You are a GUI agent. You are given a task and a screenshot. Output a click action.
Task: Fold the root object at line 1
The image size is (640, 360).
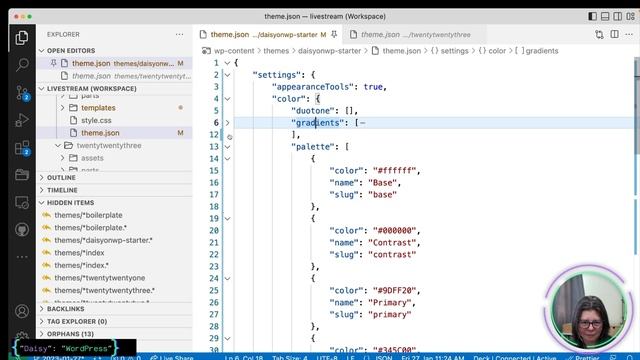[227, 63]
